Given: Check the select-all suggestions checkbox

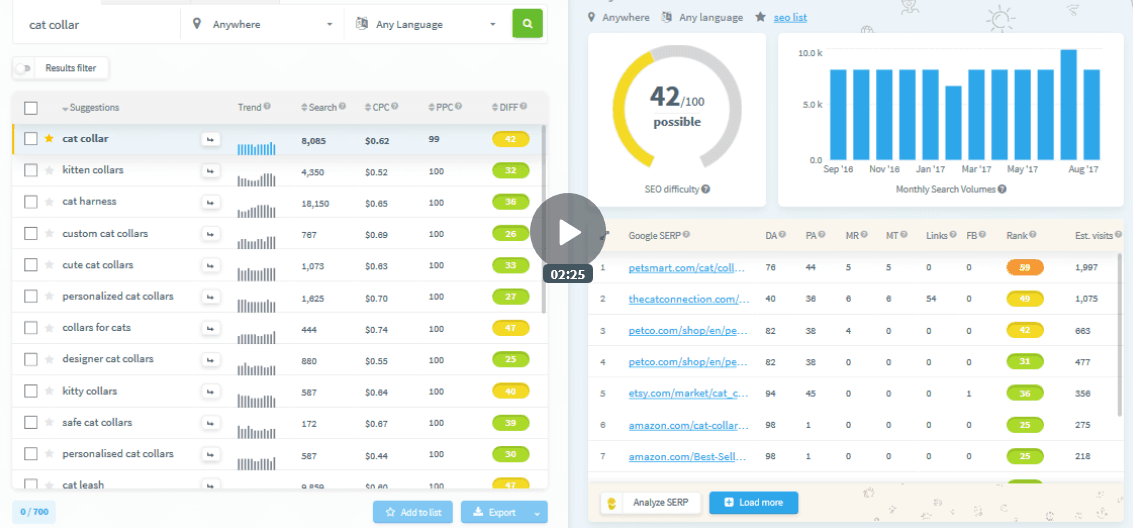Looking at the screenshot, I should pos(31,108).
